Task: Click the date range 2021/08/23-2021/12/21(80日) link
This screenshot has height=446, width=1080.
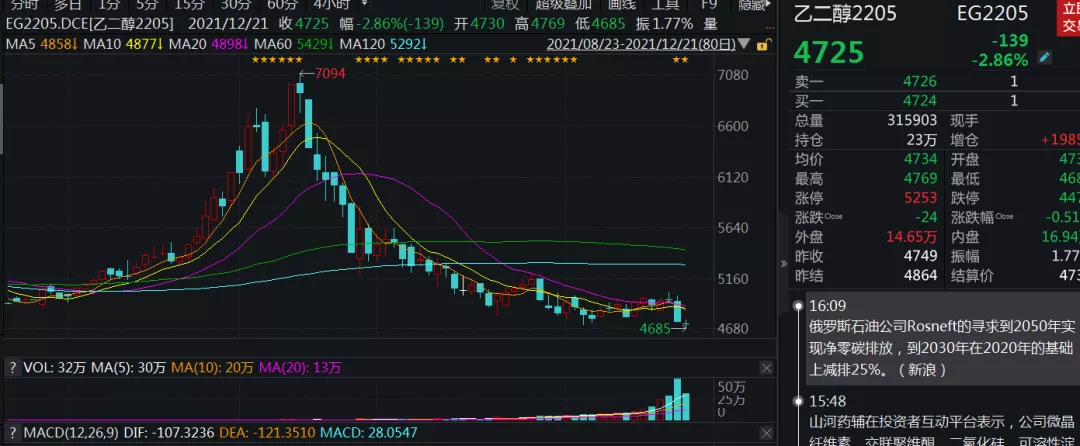Action: click(641, 45)
